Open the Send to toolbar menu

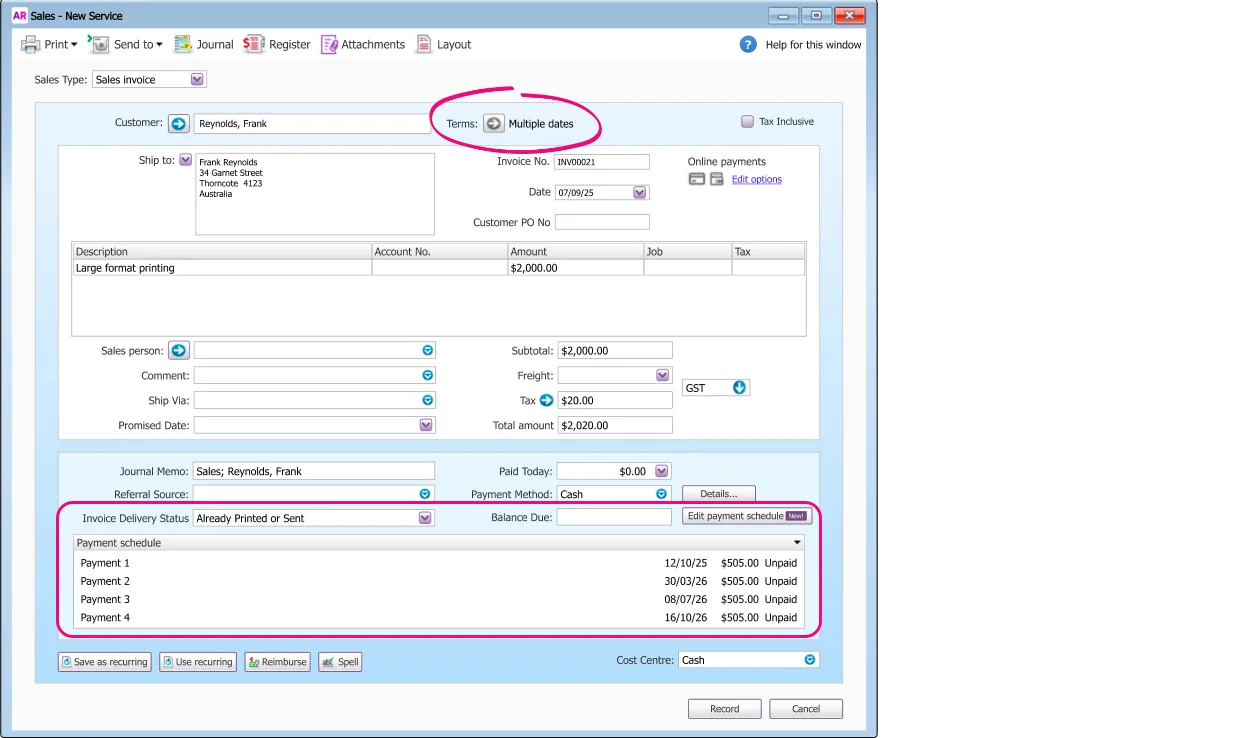click(126, 44)
